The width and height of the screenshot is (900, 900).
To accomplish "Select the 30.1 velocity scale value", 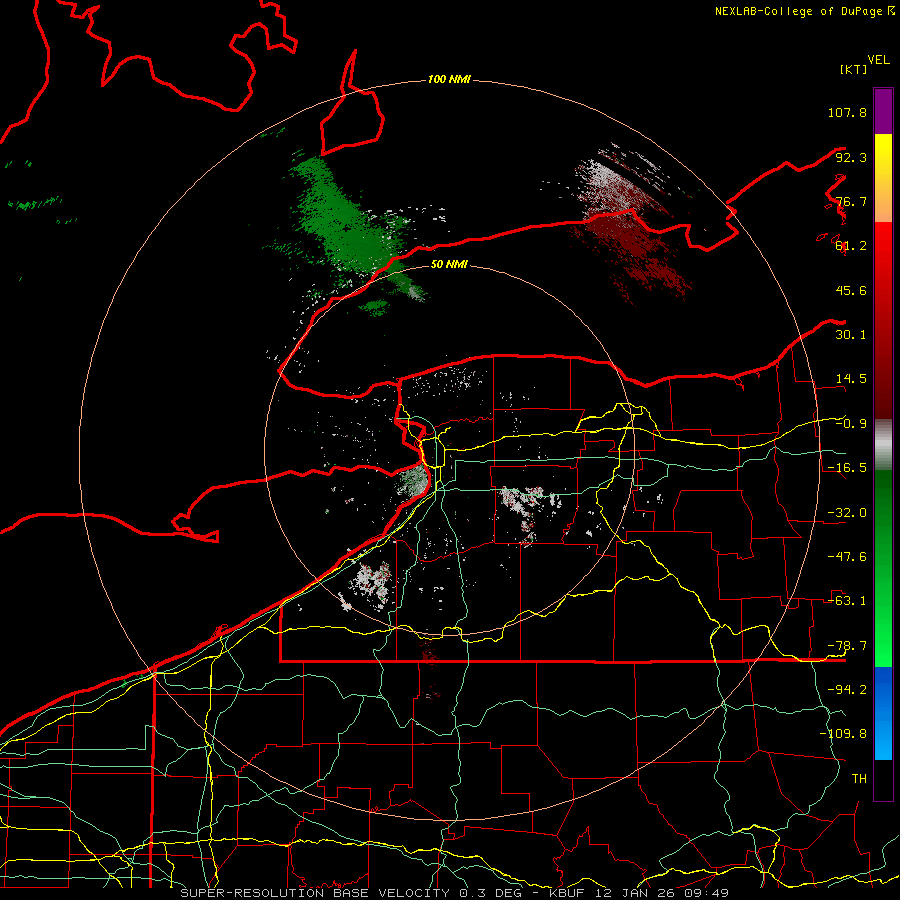I will [851, 335].
